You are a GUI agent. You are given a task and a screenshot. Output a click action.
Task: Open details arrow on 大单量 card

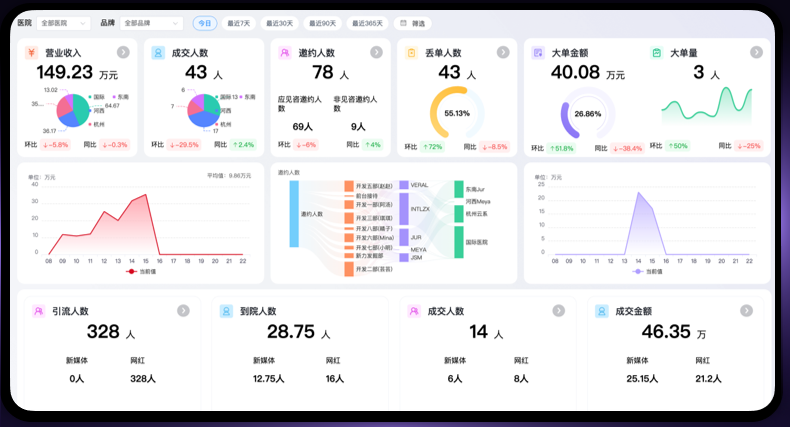(x=756, y=52)
